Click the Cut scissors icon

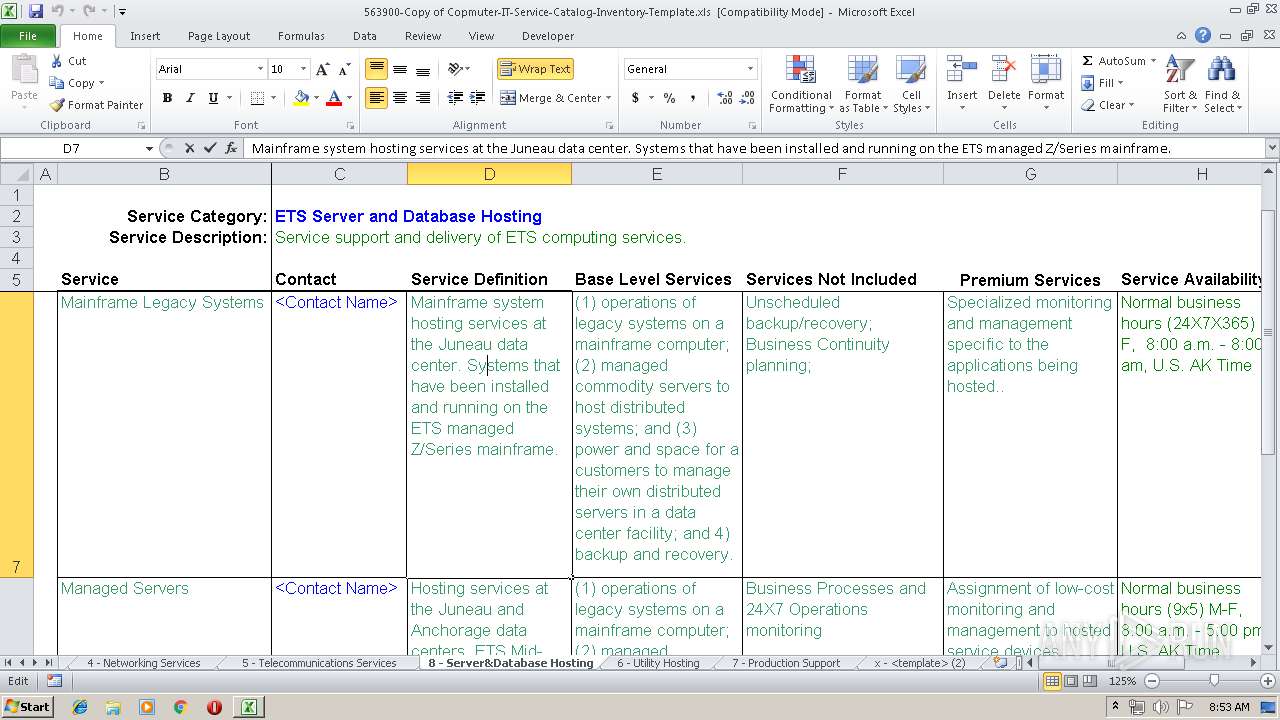57,61
